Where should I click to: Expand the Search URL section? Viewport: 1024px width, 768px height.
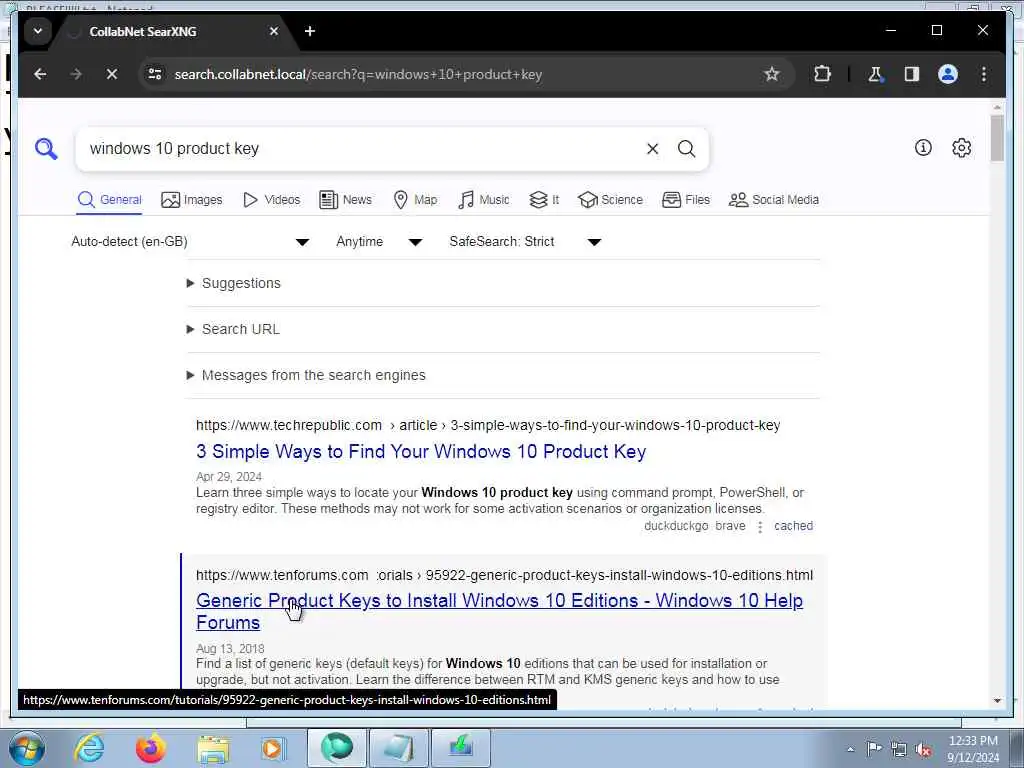click(233, 329)
